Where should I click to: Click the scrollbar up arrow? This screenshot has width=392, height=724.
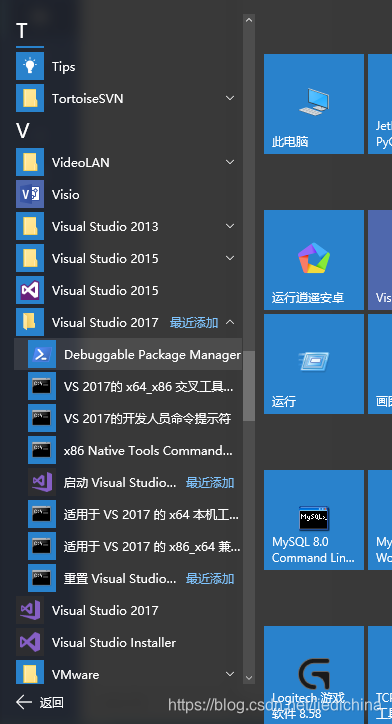[x=249, y=20]
